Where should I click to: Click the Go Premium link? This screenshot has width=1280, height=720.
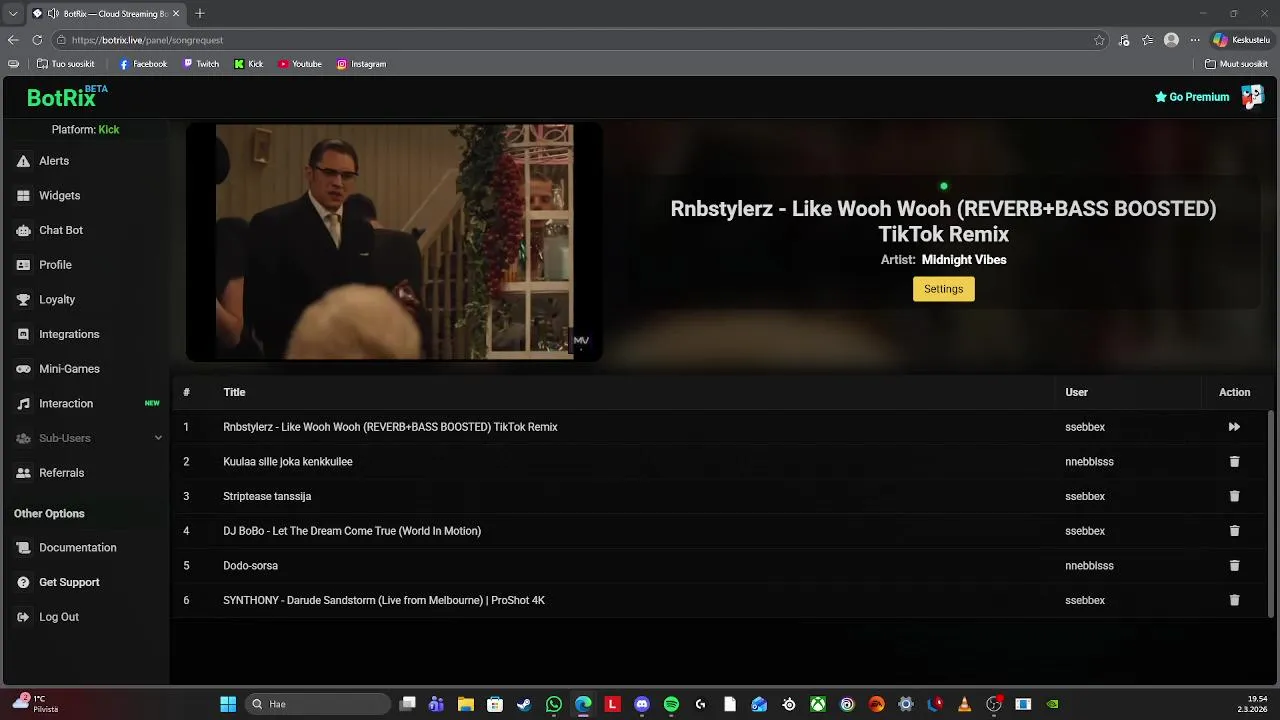pyautogui.click(x=1192, y=97)
